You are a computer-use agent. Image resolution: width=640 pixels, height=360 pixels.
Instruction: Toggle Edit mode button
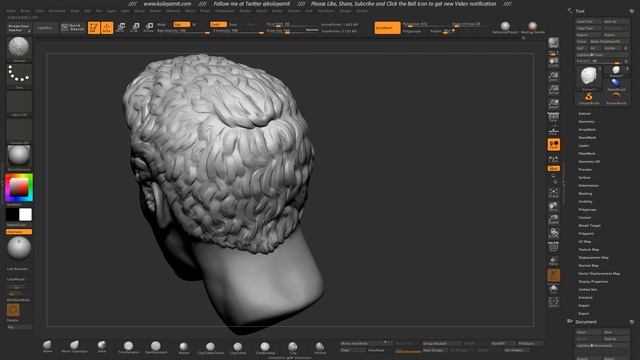(x=93, y=28)
